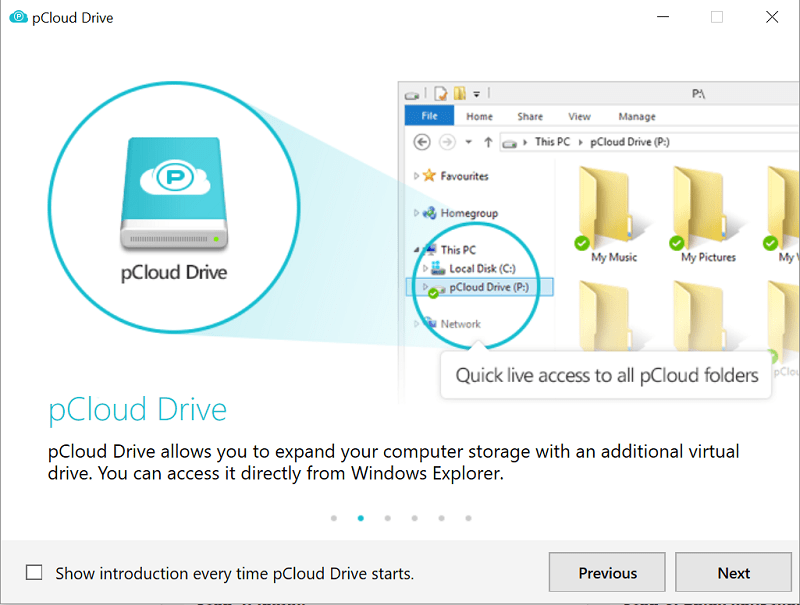Click the pCloud logo in title bar
This screenshot has height=605, width=800.
[x=18, y=17]
